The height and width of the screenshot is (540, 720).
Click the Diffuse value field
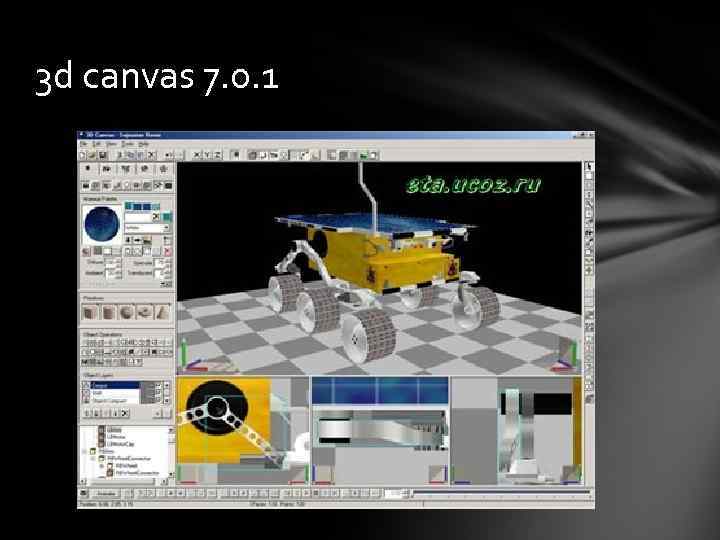113,263
